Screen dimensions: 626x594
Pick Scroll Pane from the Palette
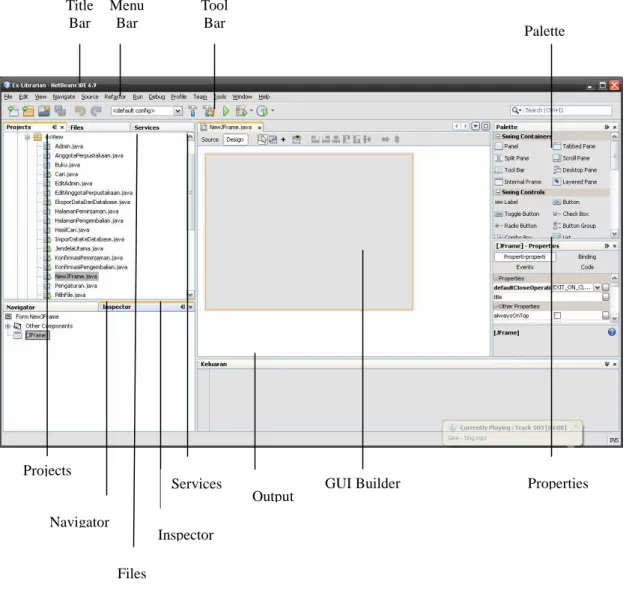[571, 158]
